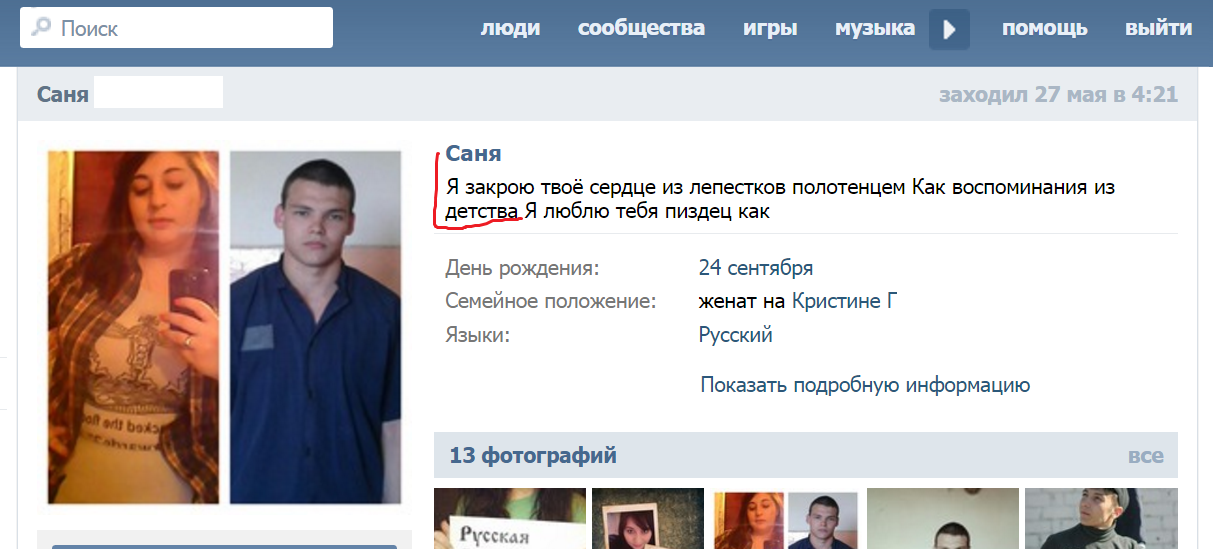Viewport: 1213px width, 549px height.
Task: Open last thumbnail with person in cap
Action: click(1100, 518)
